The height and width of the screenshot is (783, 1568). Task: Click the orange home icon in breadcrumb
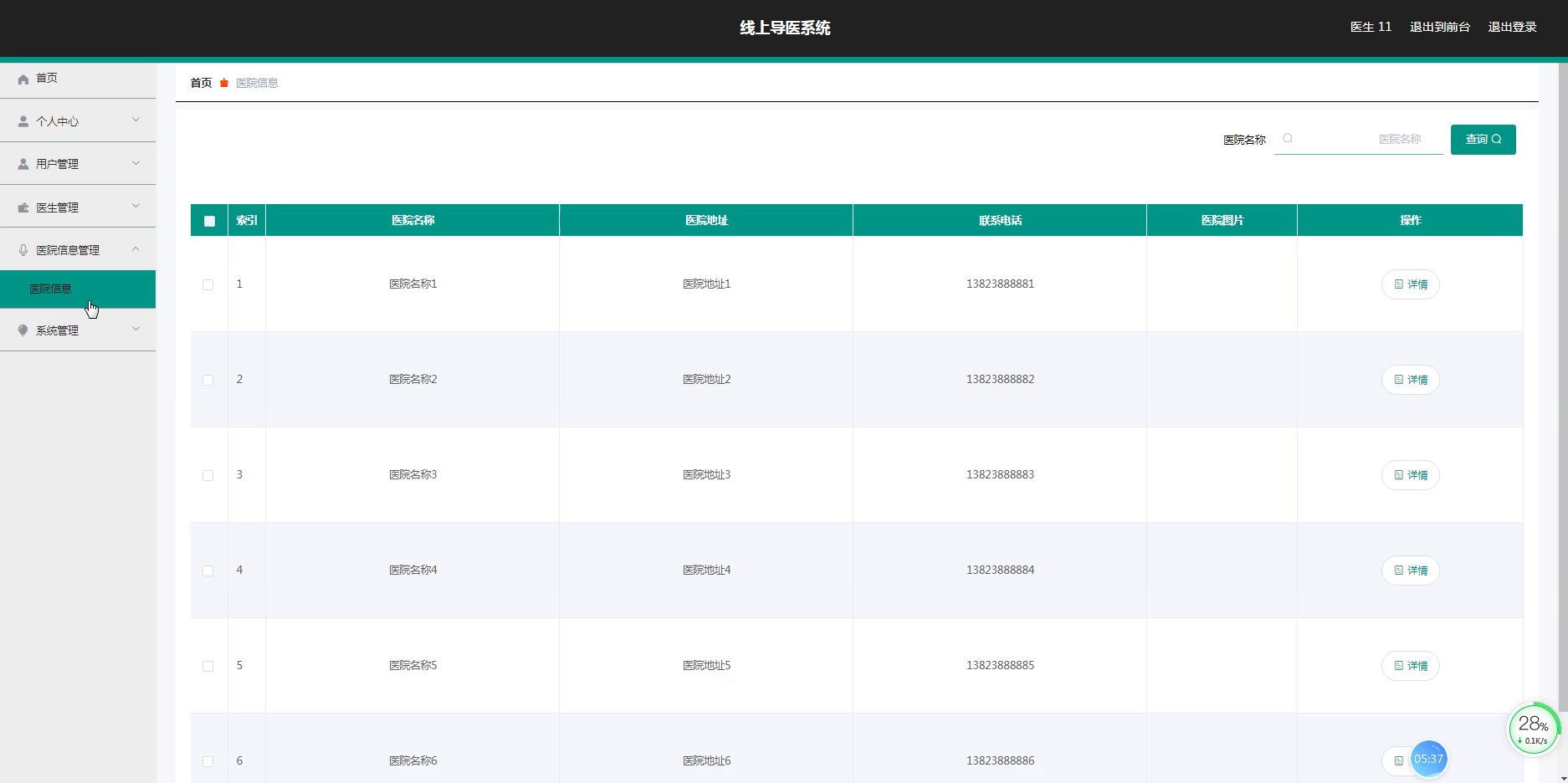(x=224, y=83)
